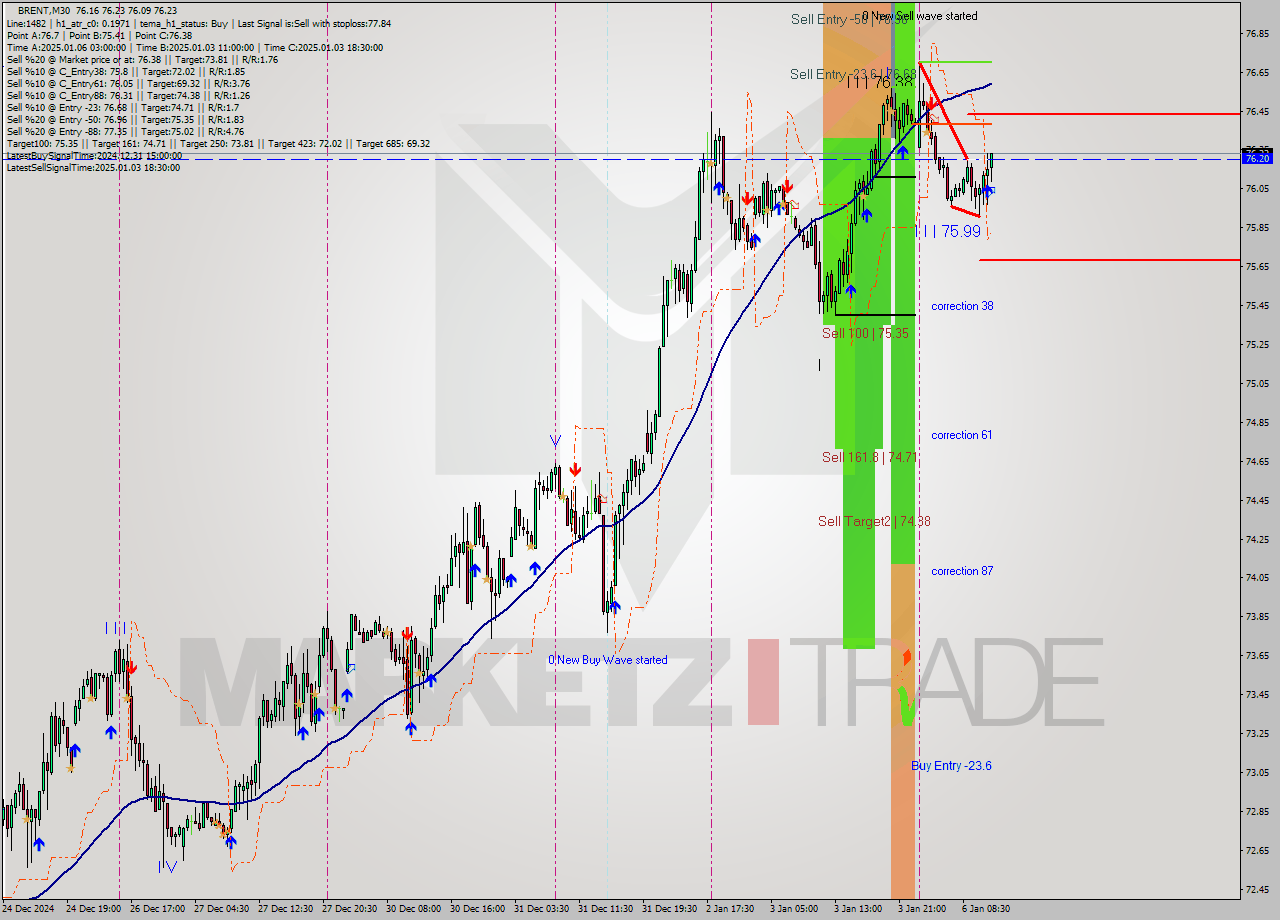This screenshot has width=1280, height=920.
Task: Click the 73.25 price axis value
Action: point(1257,734)
